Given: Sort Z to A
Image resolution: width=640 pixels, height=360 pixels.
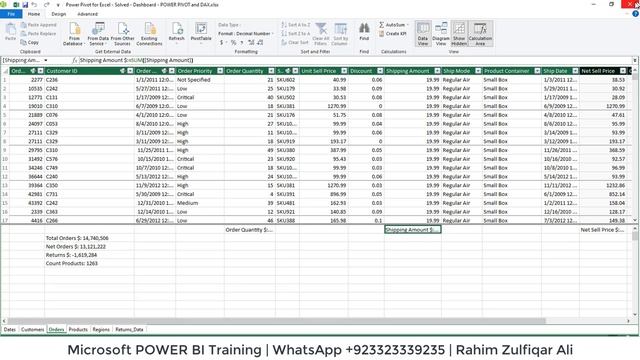Looking at the screenshot, I should point(296,33).
